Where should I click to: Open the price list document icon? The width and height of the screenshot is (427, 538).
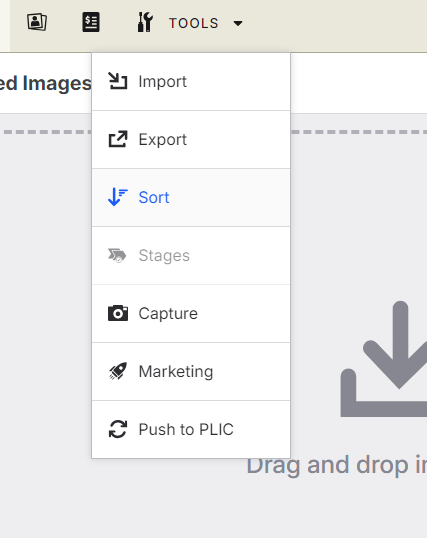[x=91, y=22]
